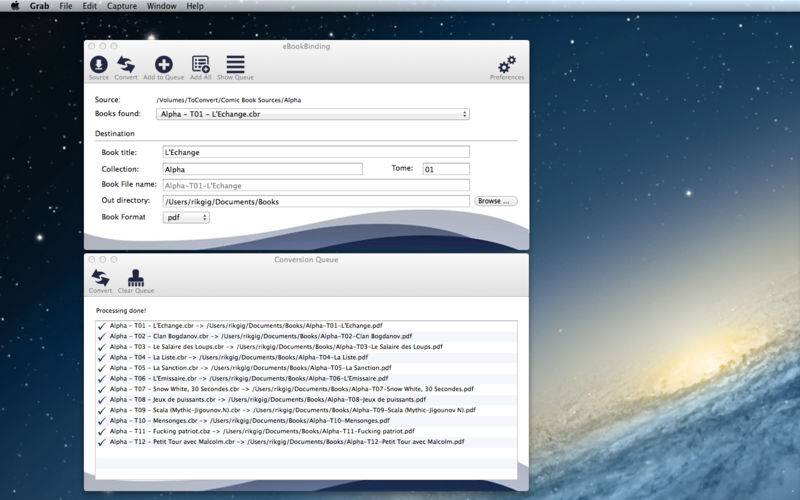Click the checkmark beside Alpha T01 row
The height and width of the screenshot is (500, 800).
coord(102,326)
